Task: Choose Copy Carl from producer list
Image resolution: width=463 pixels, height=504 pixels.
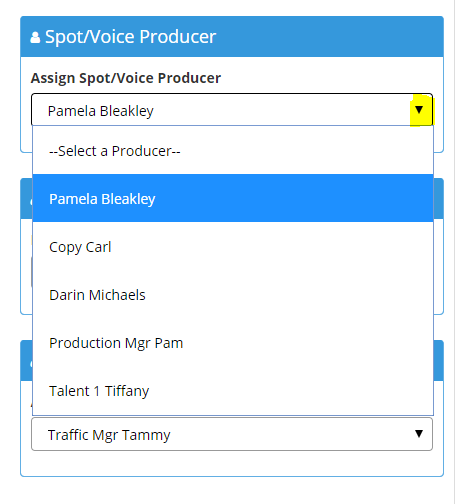Action: click(233, 247)
